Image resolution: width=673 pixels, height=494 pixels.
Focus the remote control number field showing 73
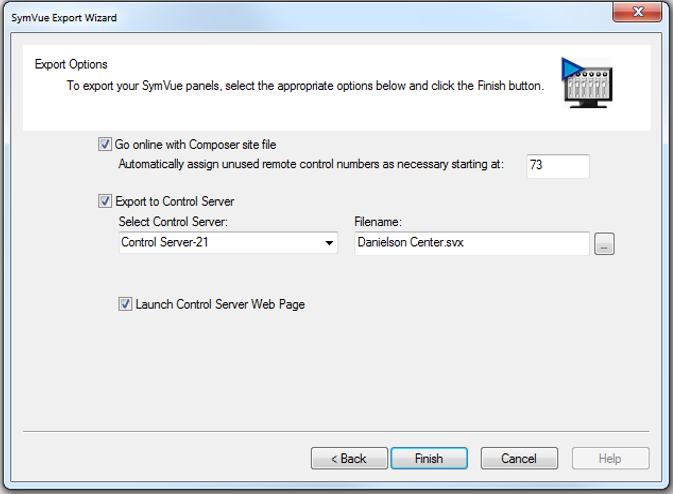[x=558, y=166]
